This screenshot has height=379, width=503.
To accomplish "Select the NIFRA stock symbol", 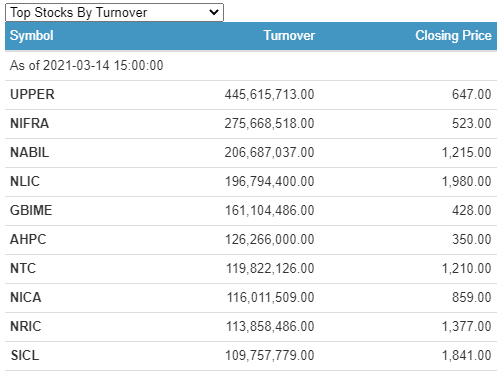I will (x=30, y=123).
